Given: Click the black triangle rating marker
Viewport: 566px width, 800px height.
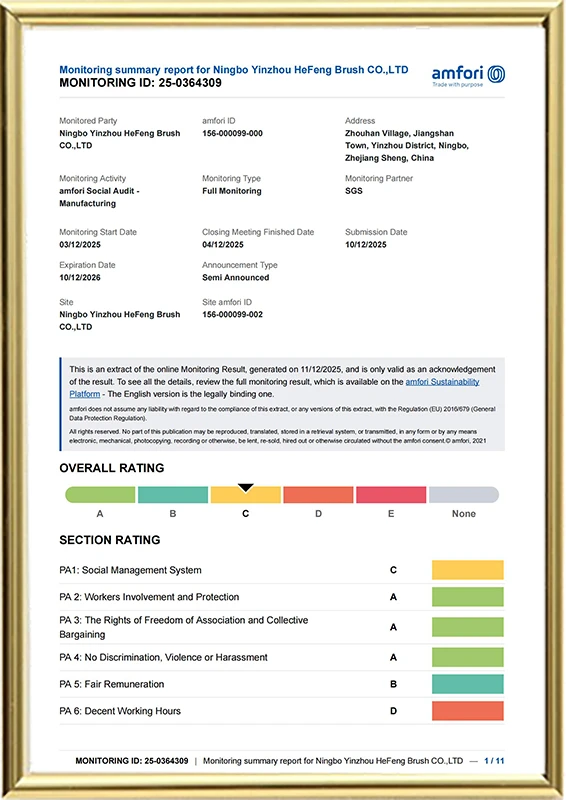Looking at the screenshot, I should 245,488.
